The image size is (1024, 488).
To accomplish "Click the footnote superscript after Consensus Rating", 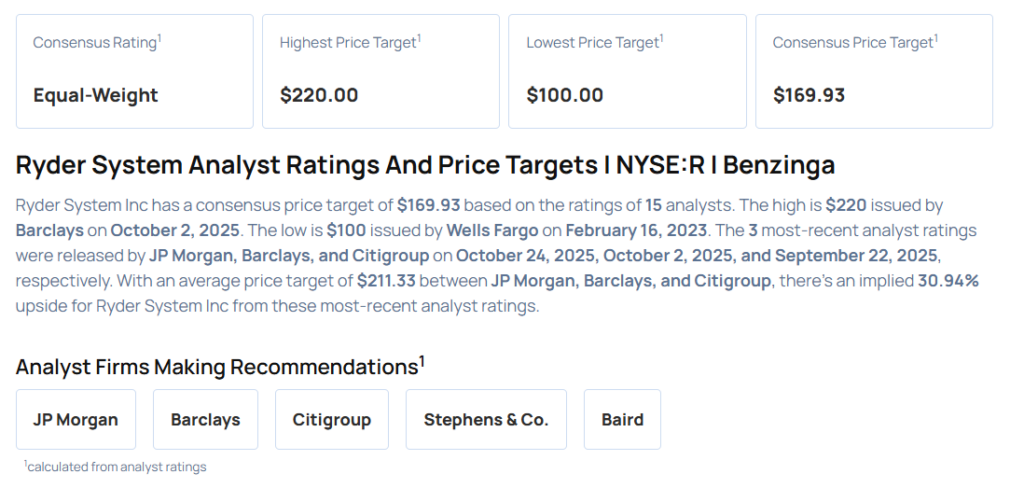I will 160,38.
